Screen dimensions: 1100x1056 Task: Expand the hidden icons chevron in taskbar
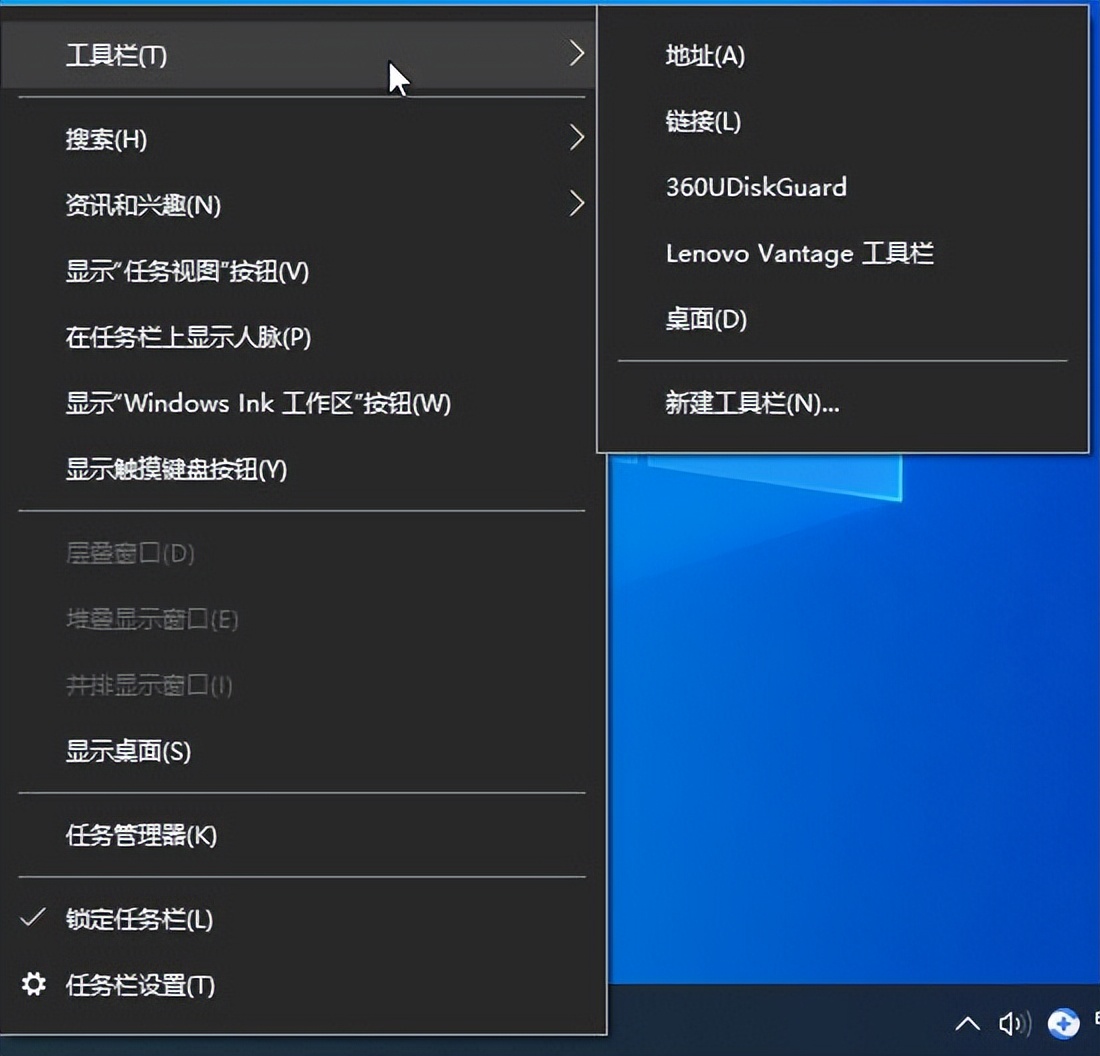coord(966,1024)
